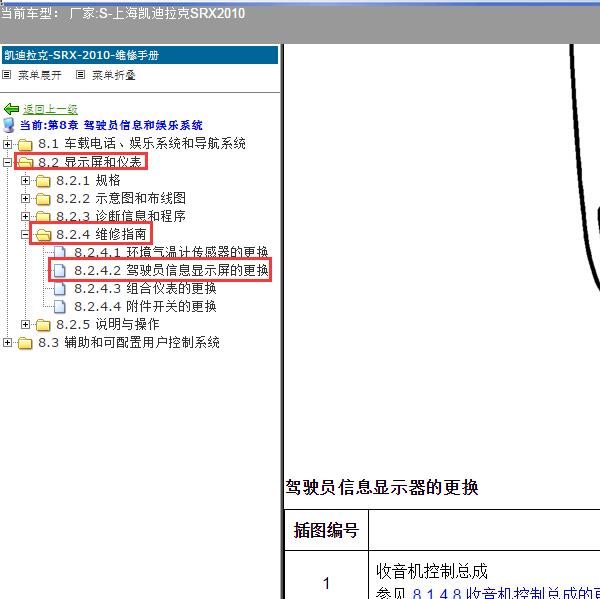Click 返回上一级 link
The height and width of the screenshot is (599, 600).
coord(50,109)
